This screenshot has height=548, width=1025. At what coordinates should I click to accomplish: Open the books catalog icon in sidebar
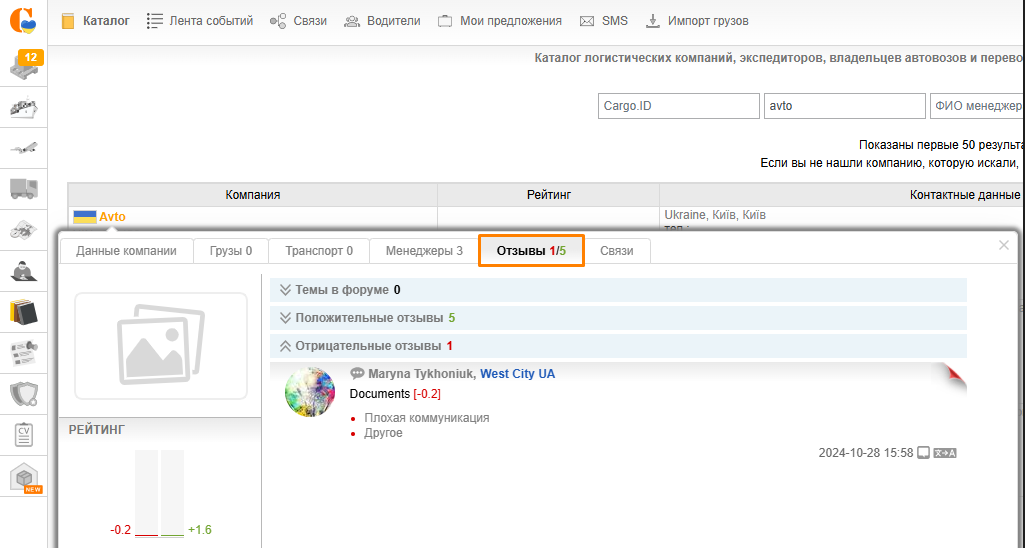point(23,312)
